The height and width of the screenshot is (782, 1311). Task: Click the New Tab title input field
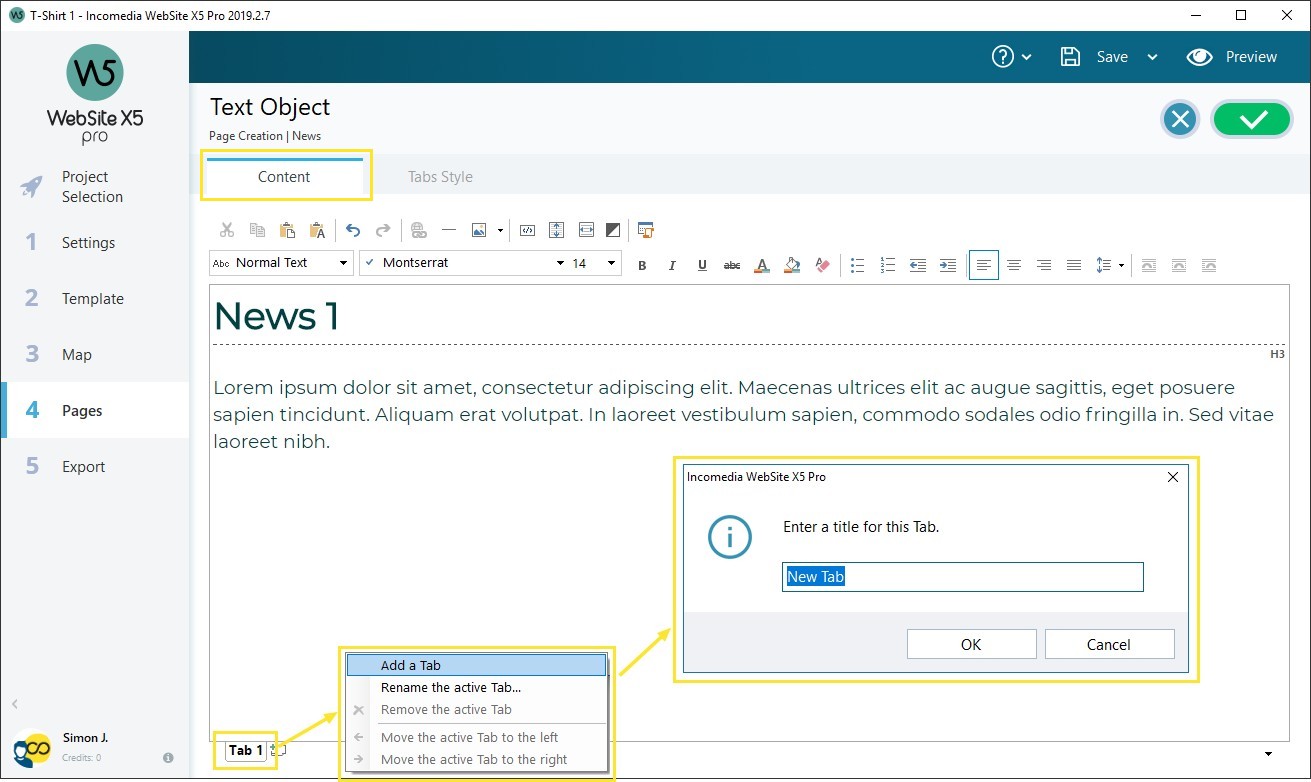tap(962, 576)
